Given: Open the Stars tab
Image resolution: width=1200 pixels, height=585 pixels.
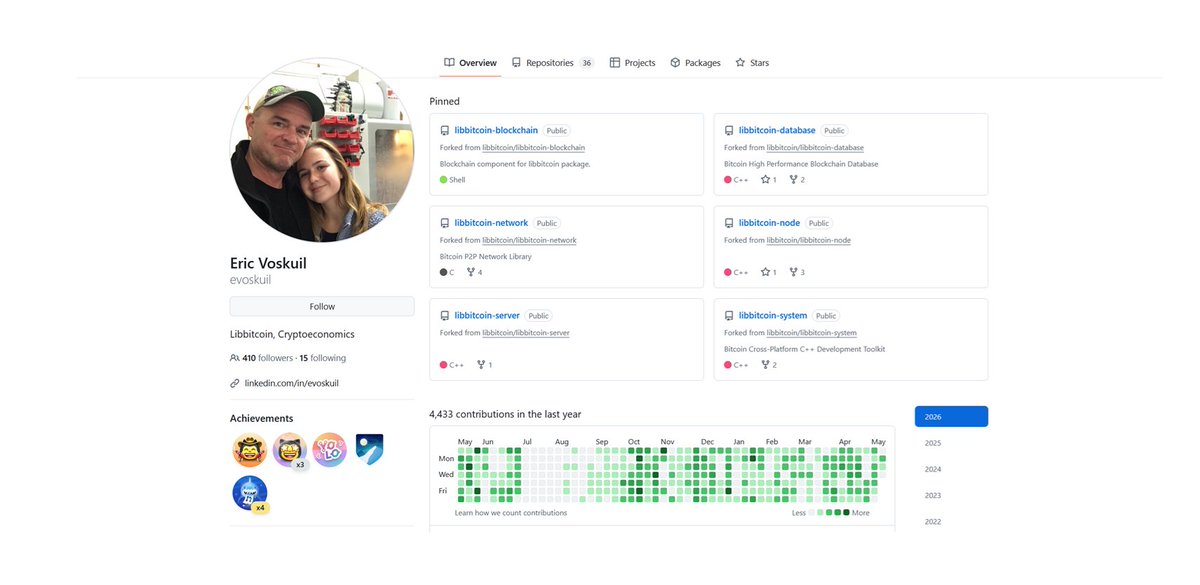Looking at the screenshot, I should pos(752,63).
